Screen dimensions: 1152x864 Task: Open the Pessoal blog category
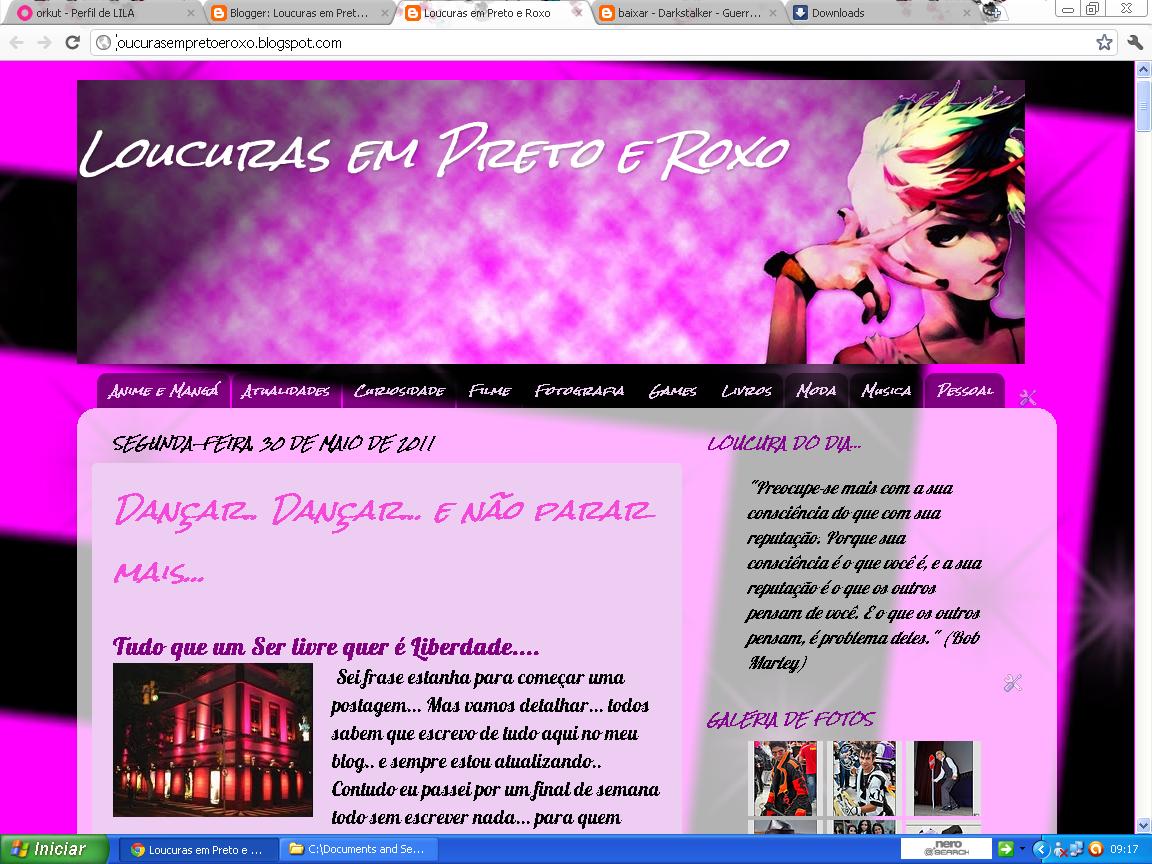tap(965, 390)
